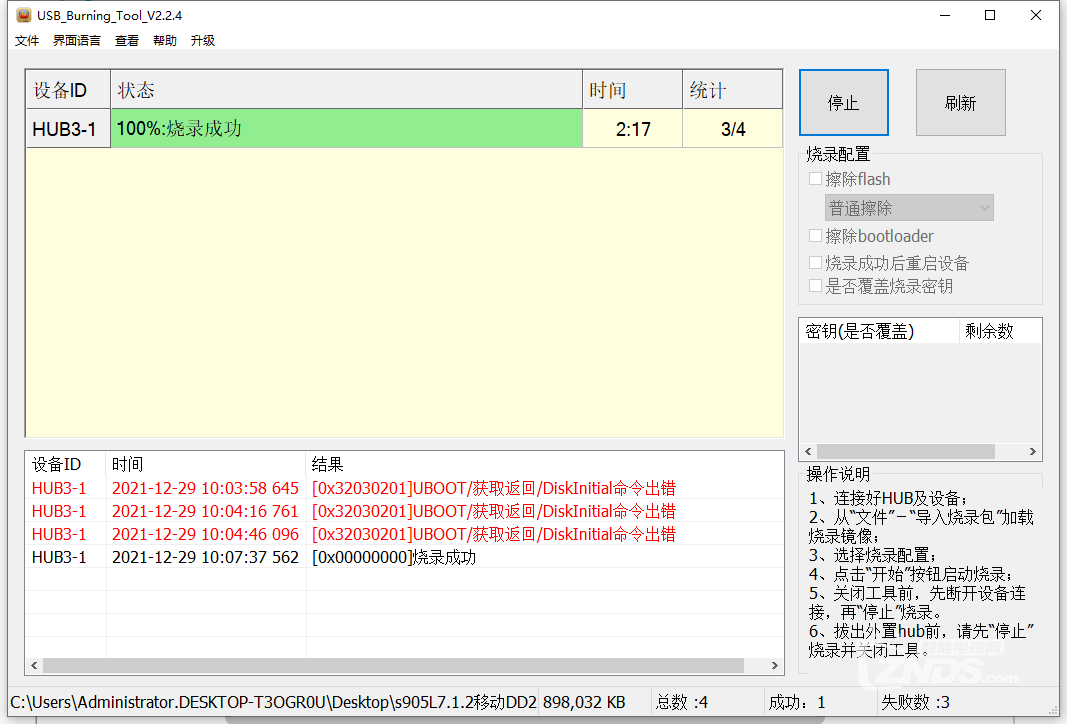1067x724 pixels.
Task: Enable the 擦除bootloader checkbox
Action: pyautogui.click(x=815, y=235)
